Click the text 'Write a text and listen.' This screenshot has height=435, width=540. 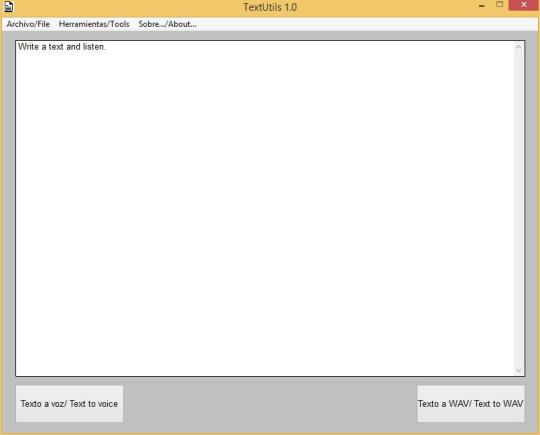coord(62,46)
